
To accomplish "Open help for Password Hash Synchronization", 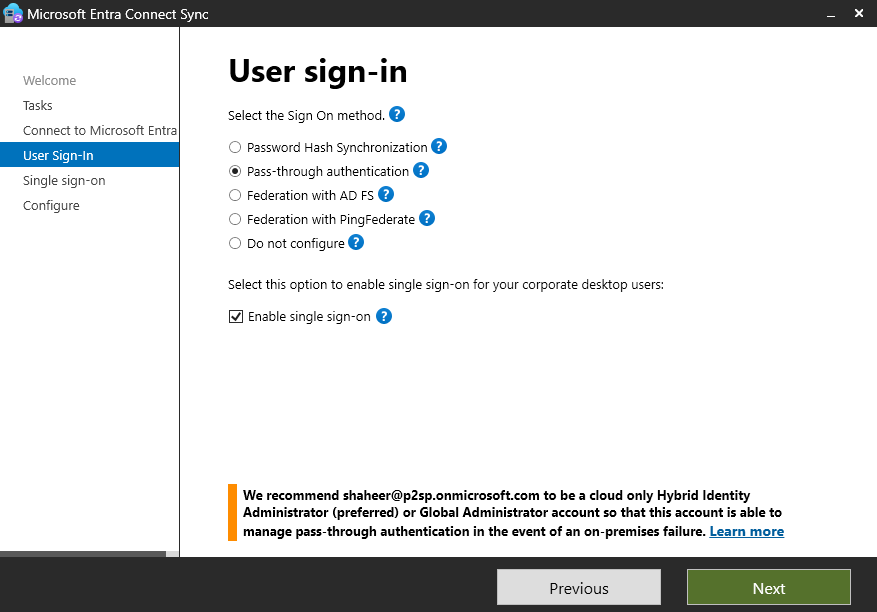I will click(439, 147).
